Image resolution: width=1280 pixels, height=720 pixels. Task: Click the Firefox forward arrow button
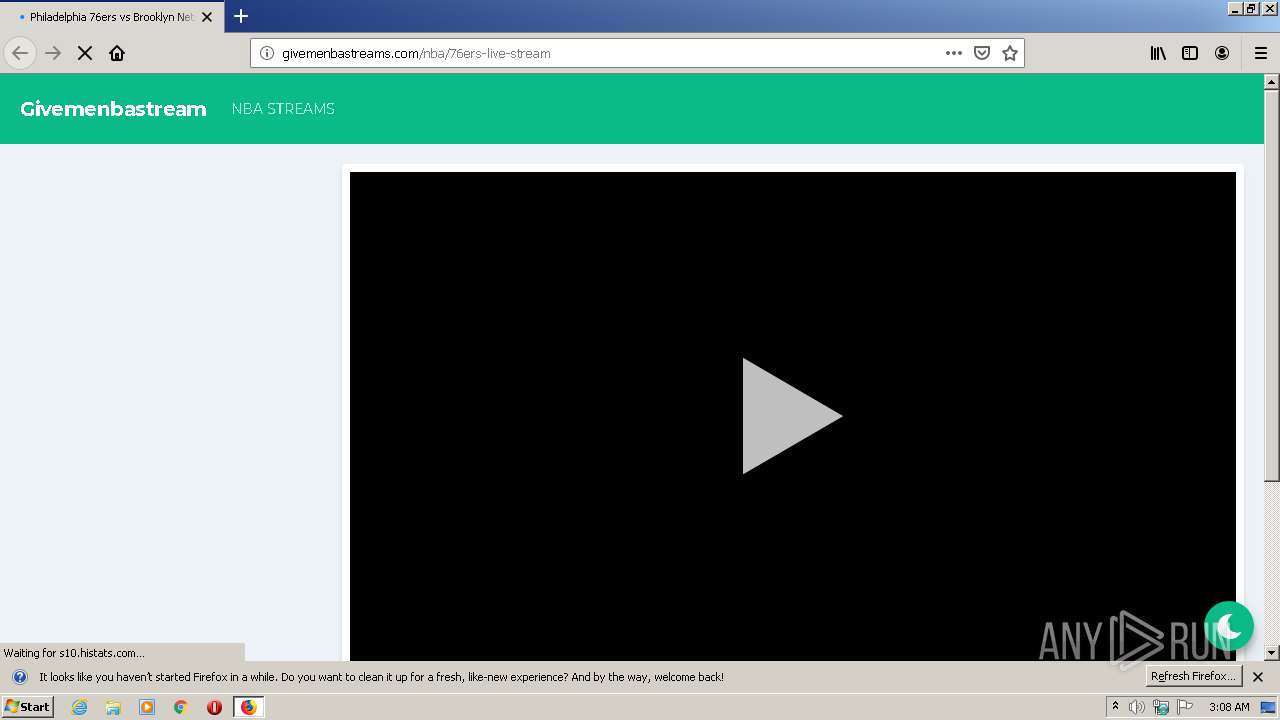(x=53, y=53)
